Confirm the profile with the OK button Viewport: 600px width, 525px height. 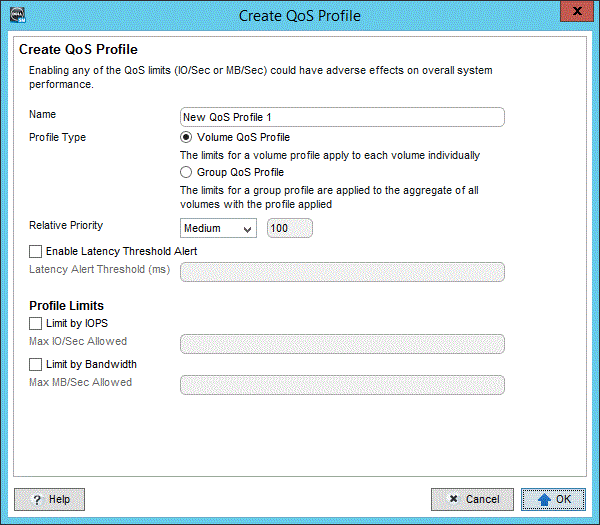553,499
